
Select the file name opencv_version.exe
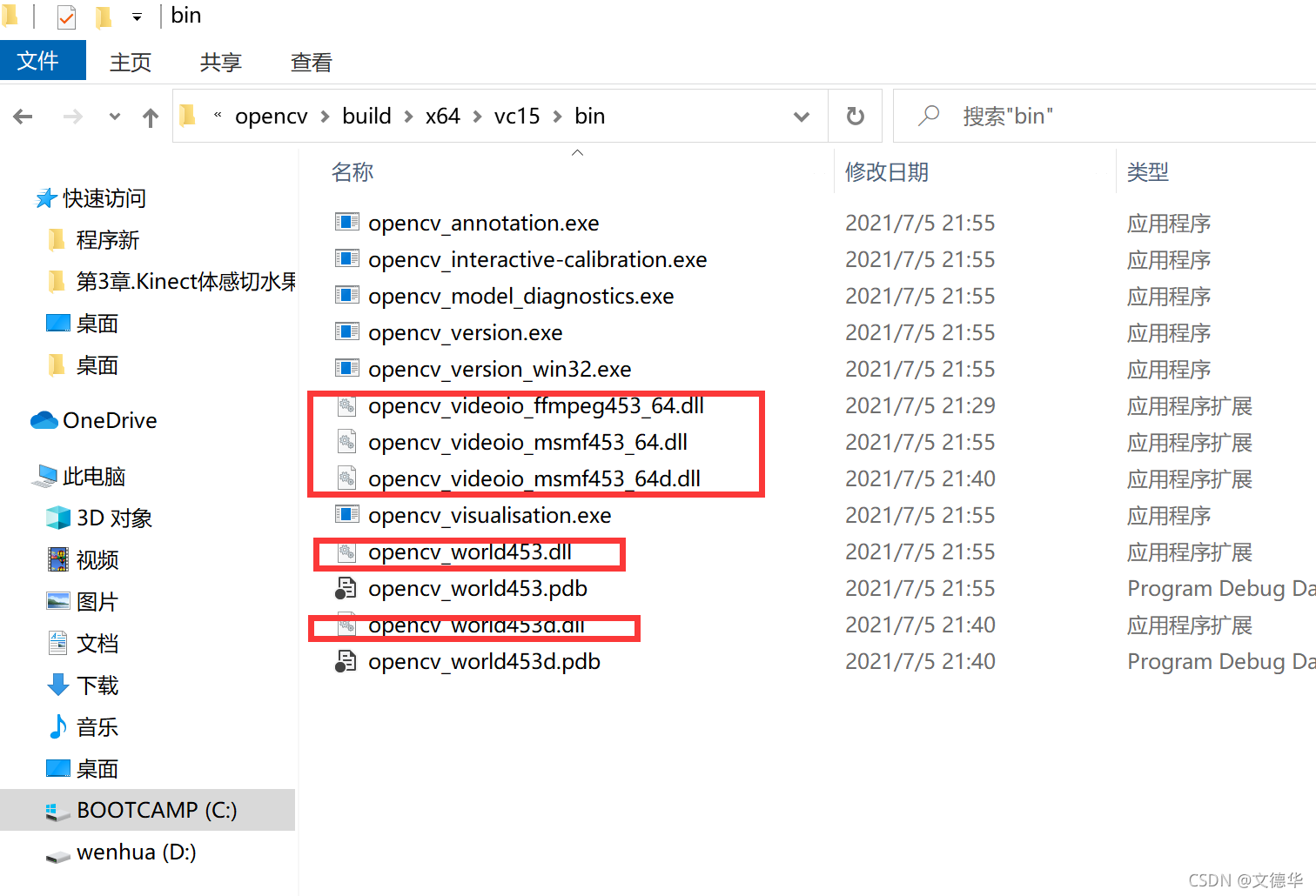[465, 333]
